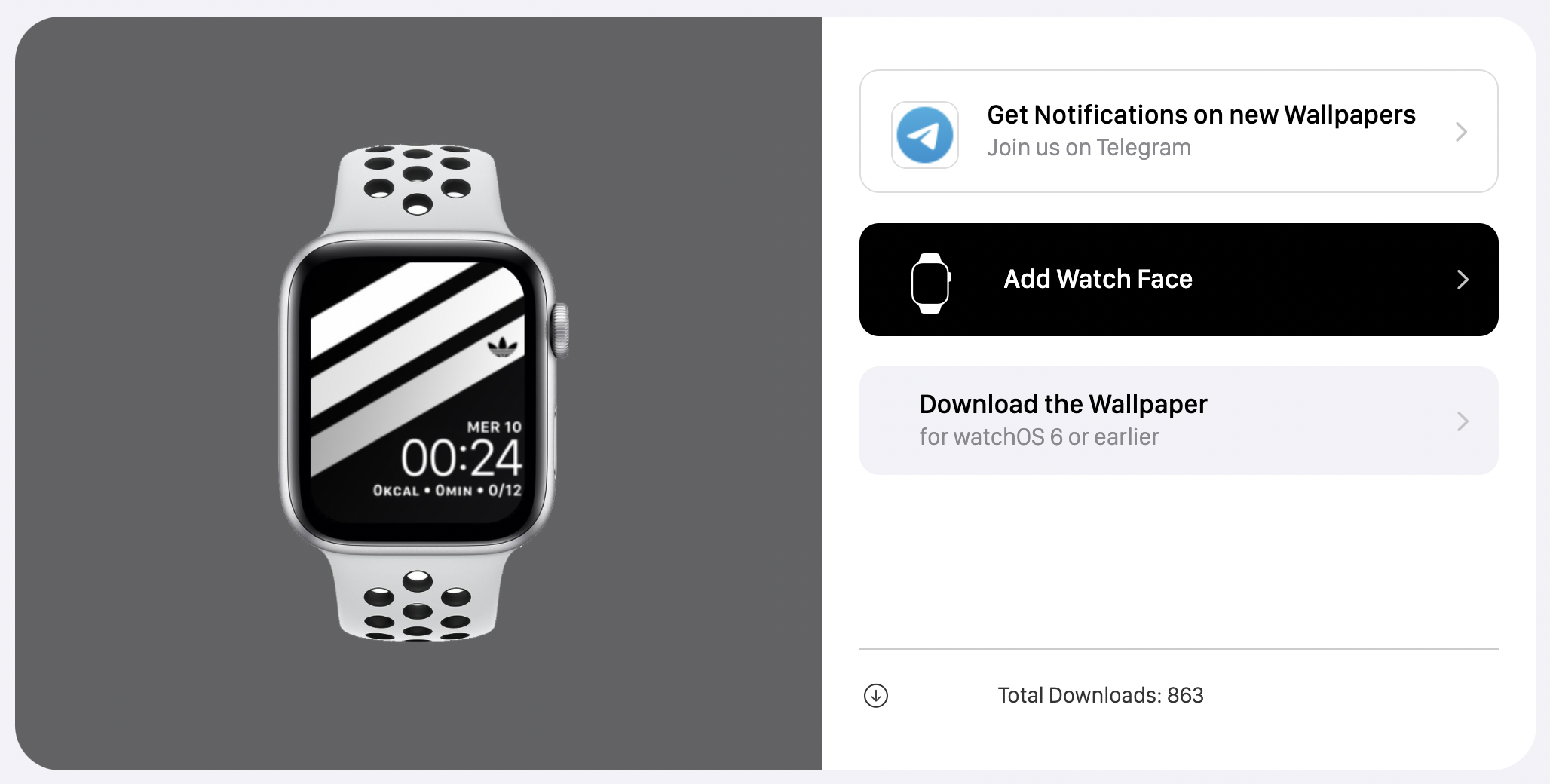
Task: Click the watch digital crown
Action: [x=559, y=329]
